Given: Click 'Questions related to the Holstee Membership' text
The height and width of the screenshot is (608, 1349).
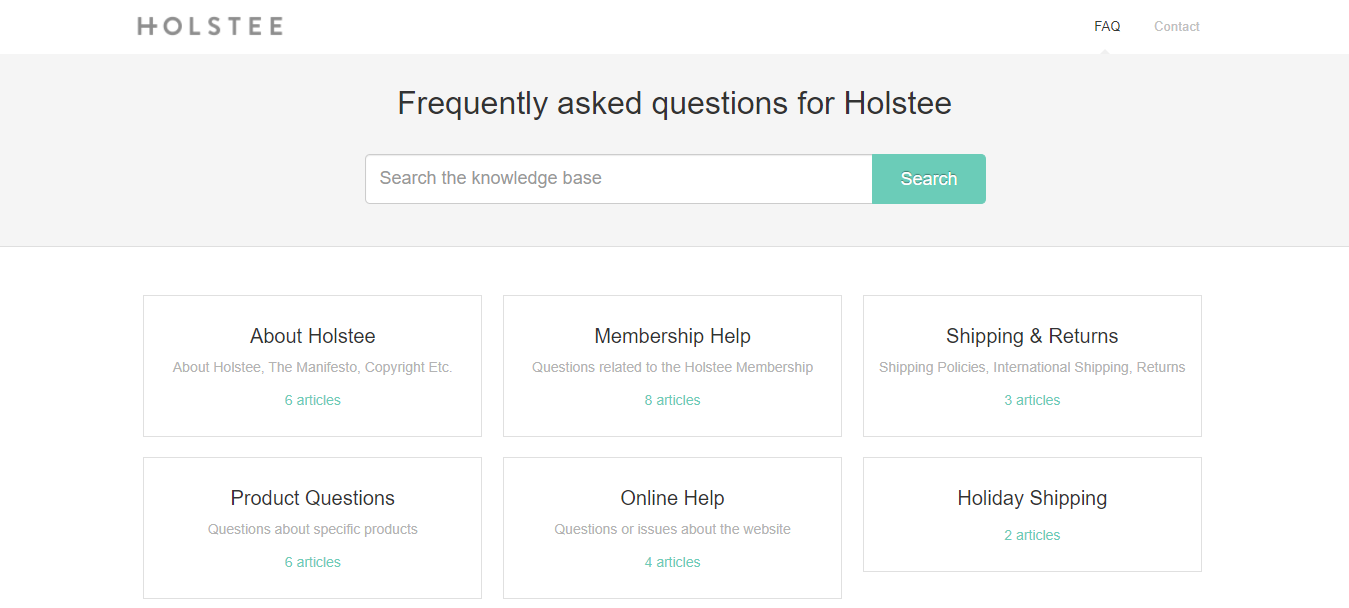Looking at the screenshot, I should [x=672, y=367].
